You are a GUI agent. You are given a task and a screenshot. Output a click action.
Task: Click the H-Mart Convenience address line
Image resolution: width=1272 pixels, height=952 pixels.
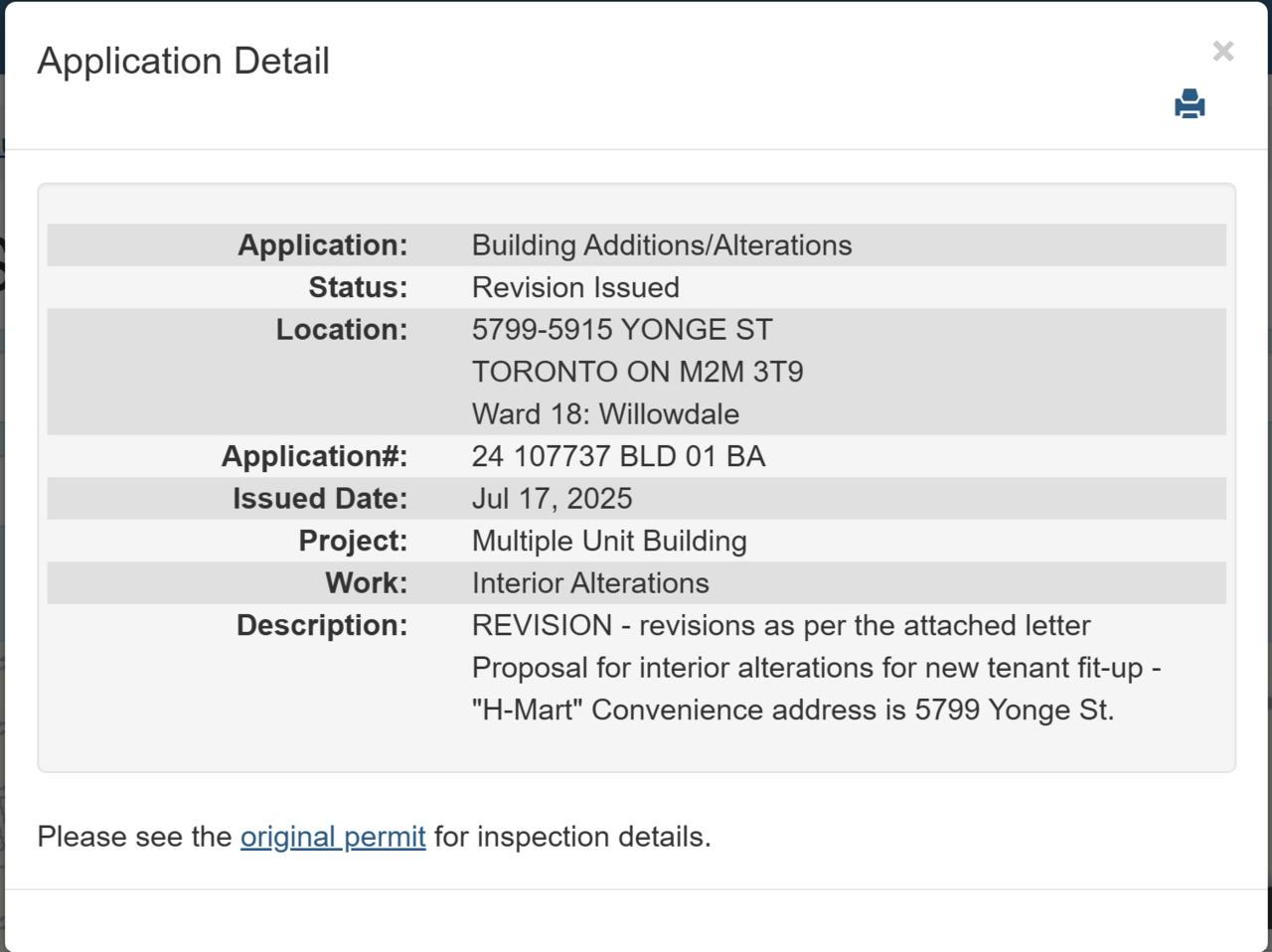[793, 710]
